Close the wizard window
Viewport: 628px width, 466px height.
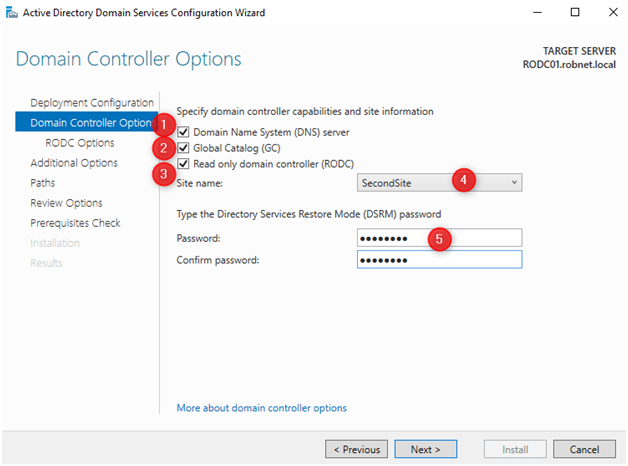point(613,12)
